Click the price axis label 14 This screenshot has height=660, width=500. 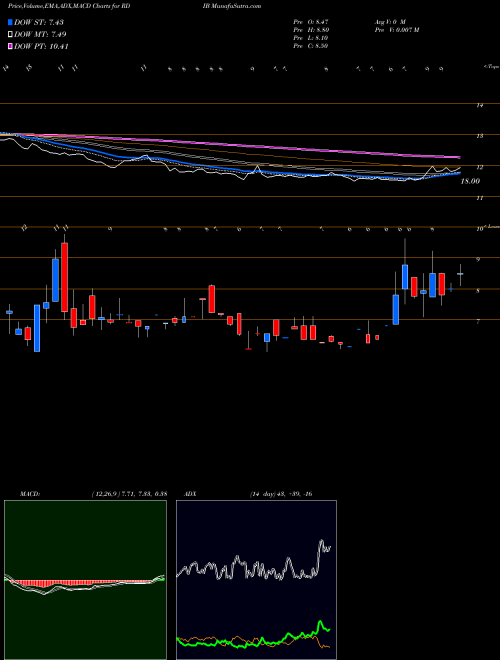(x=479, y=106)
